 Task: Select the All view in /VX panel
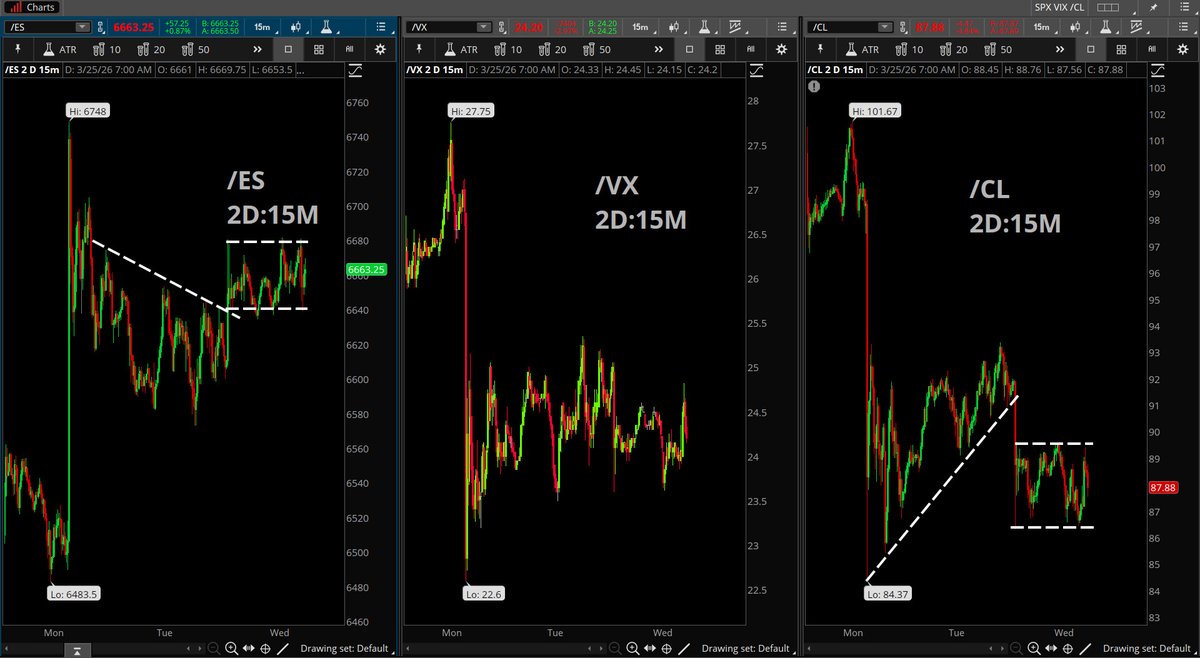[750, 49]
